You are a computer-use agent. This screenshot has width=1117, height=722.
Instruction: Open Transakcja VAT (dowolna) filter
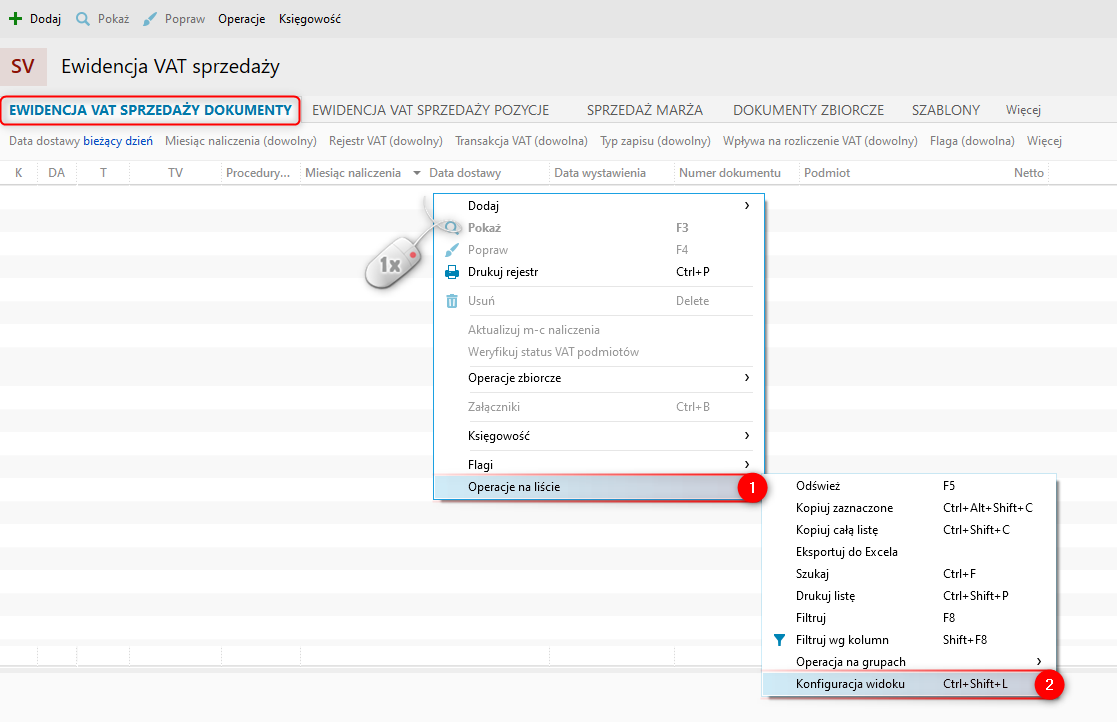521,141
